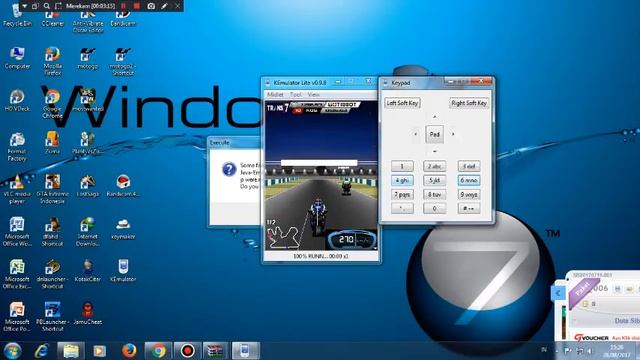This screenshot has height=360, width=640.
Task: Click keypad down arrow below Pad
Action: click(x=434, y=151)
